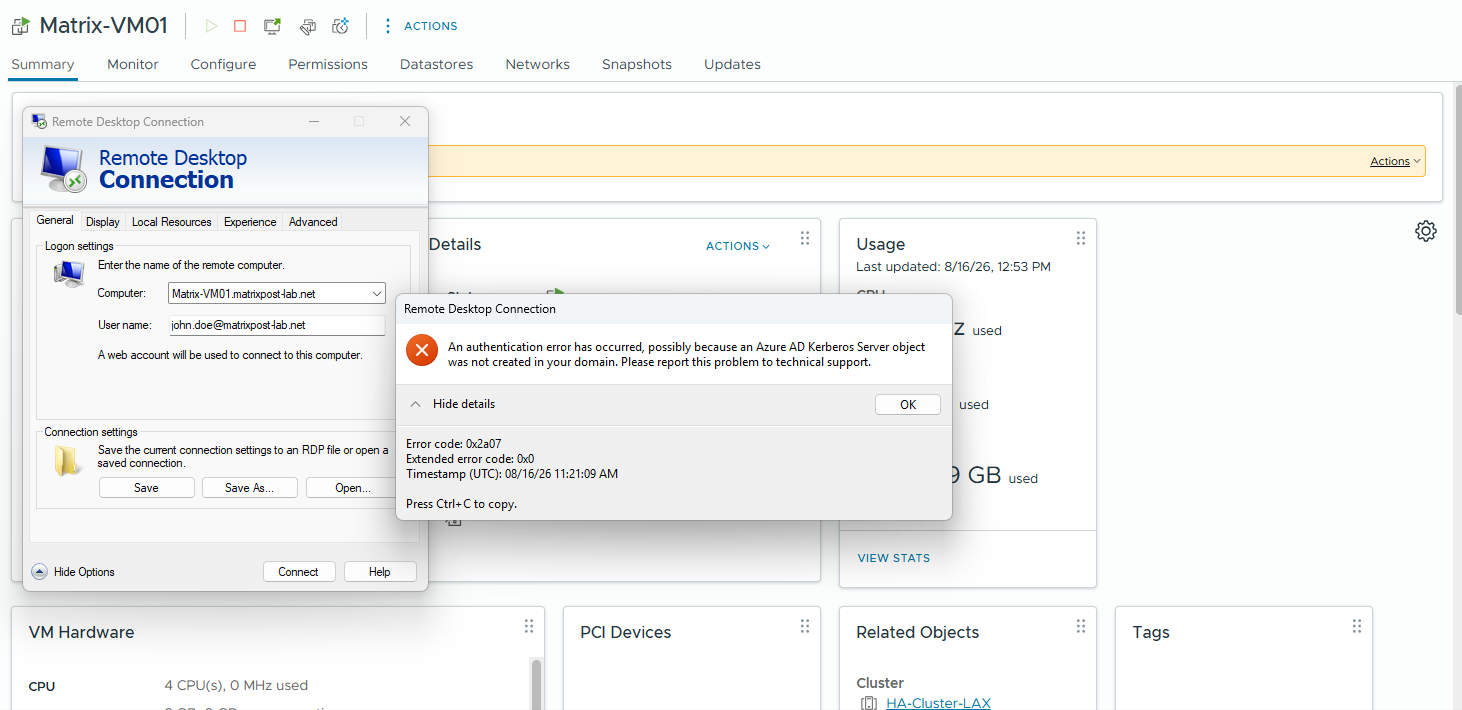Collapse the error info with Hide details
1462x710 pixels.
(x=454, y=404)
